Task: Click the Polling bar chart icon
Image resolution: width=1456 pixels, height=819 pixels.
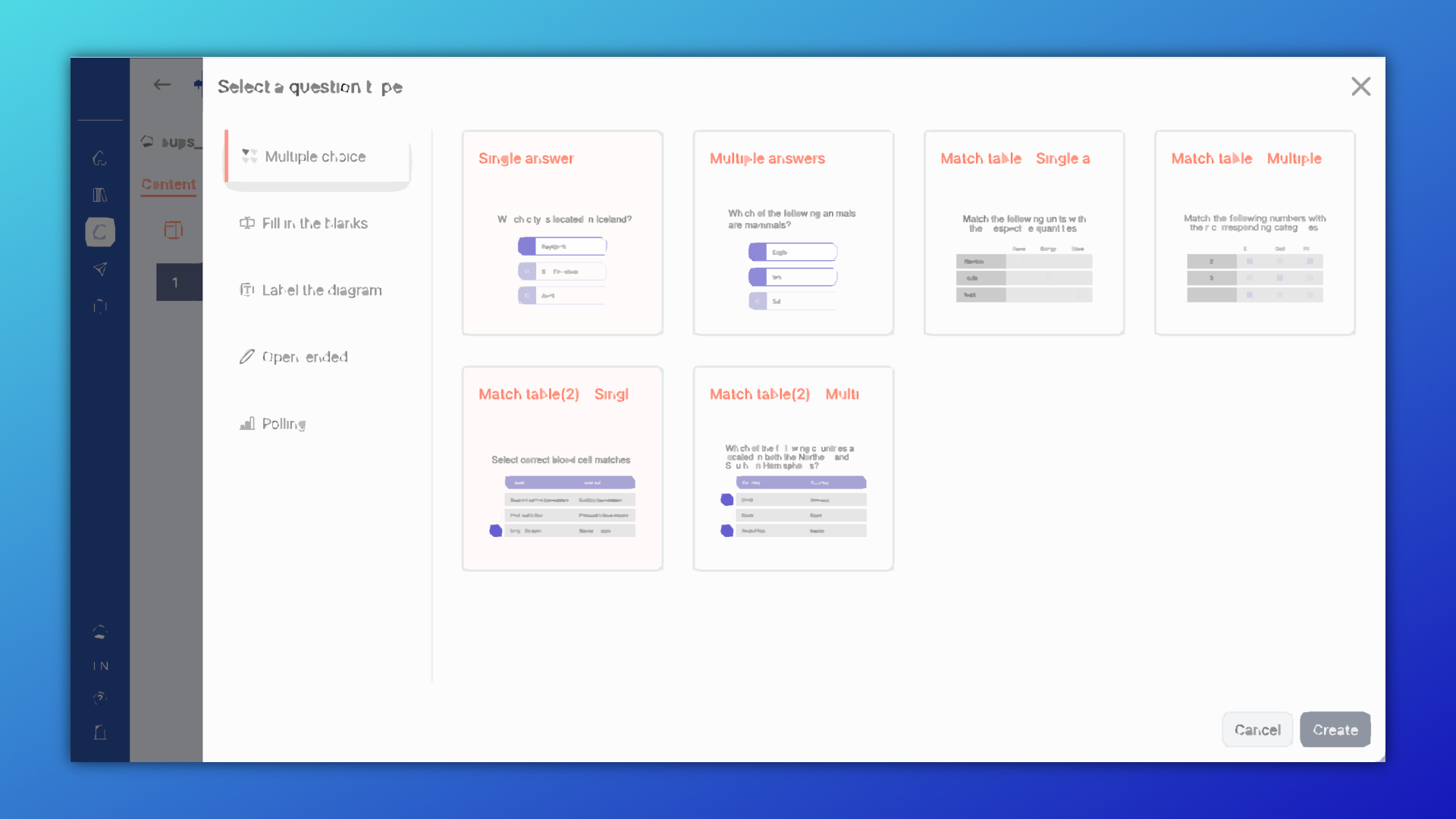Action: tap(247, 423)
